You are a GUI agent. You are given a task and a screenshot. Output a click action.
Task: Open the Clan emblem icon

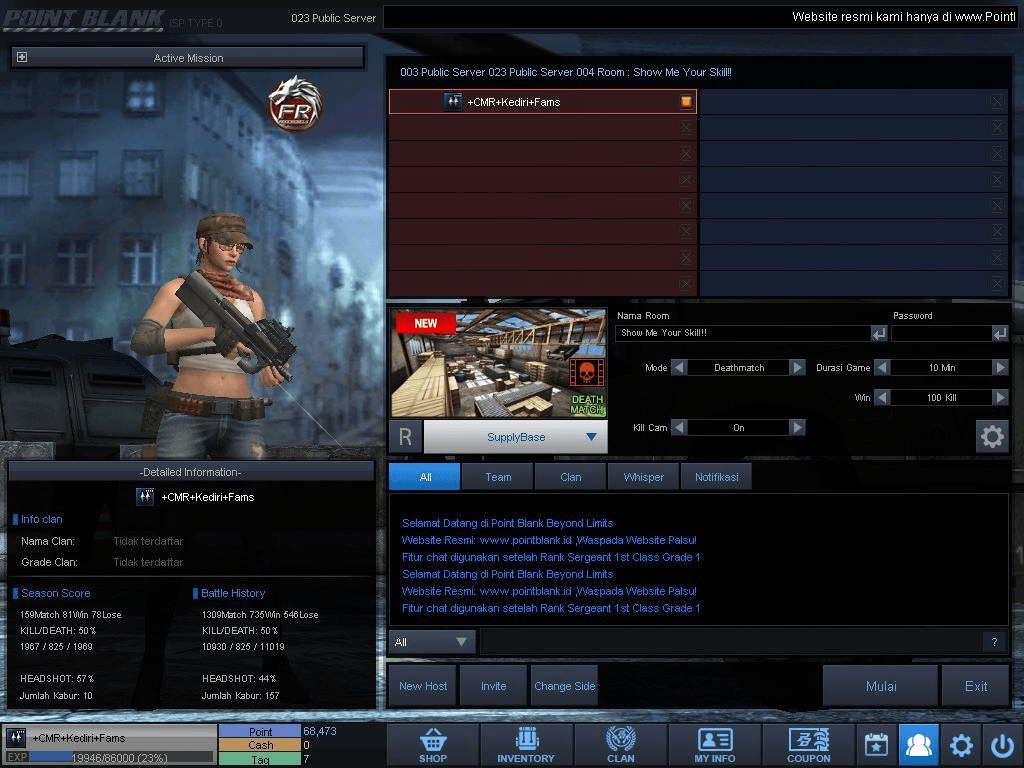(x=620, y=744)
